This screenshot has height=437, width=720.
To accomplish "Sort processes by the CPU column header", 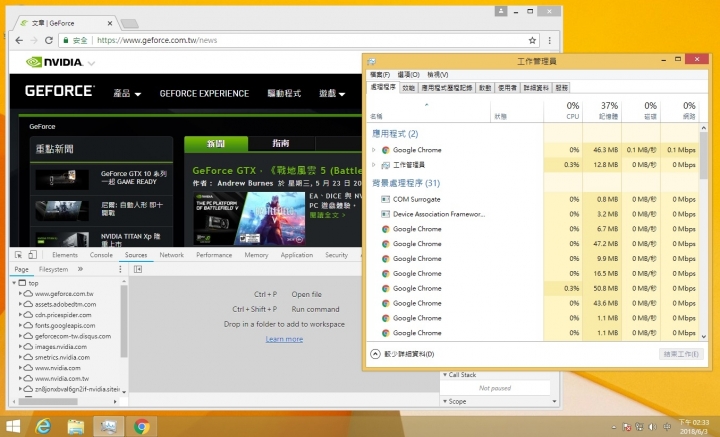I will click(x=563, y=111).
